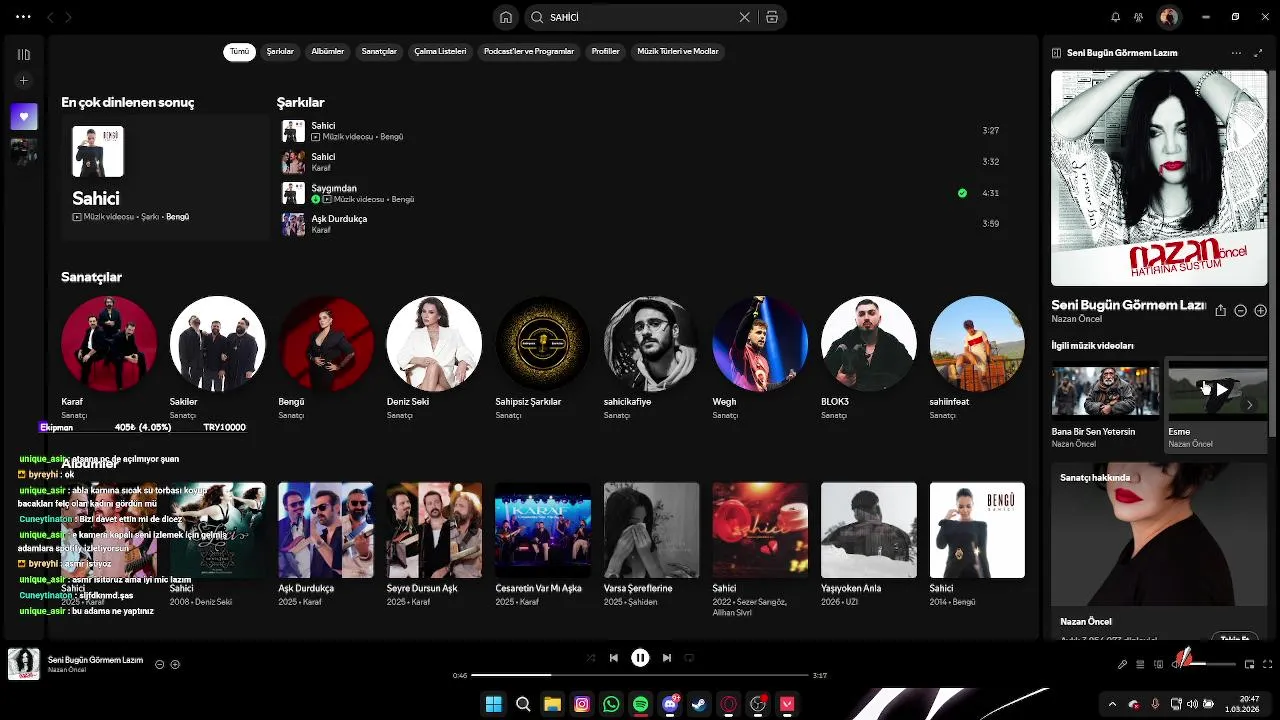Expand the Now Playing panel with the arrow icon
Screen dimensions: 1280x720
(1258, 53)
